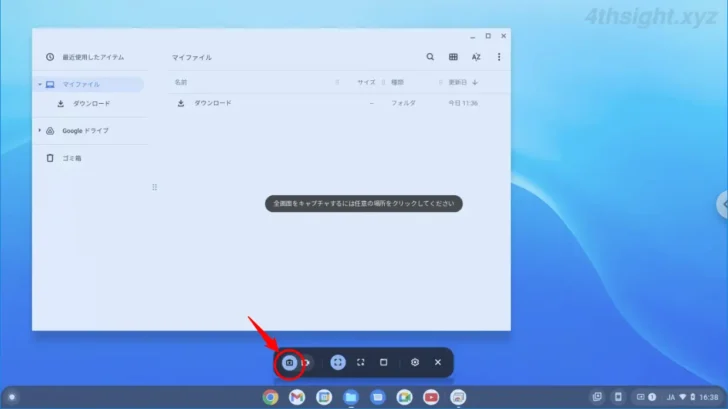Switch to screen recording video mode

click(306, 363)
